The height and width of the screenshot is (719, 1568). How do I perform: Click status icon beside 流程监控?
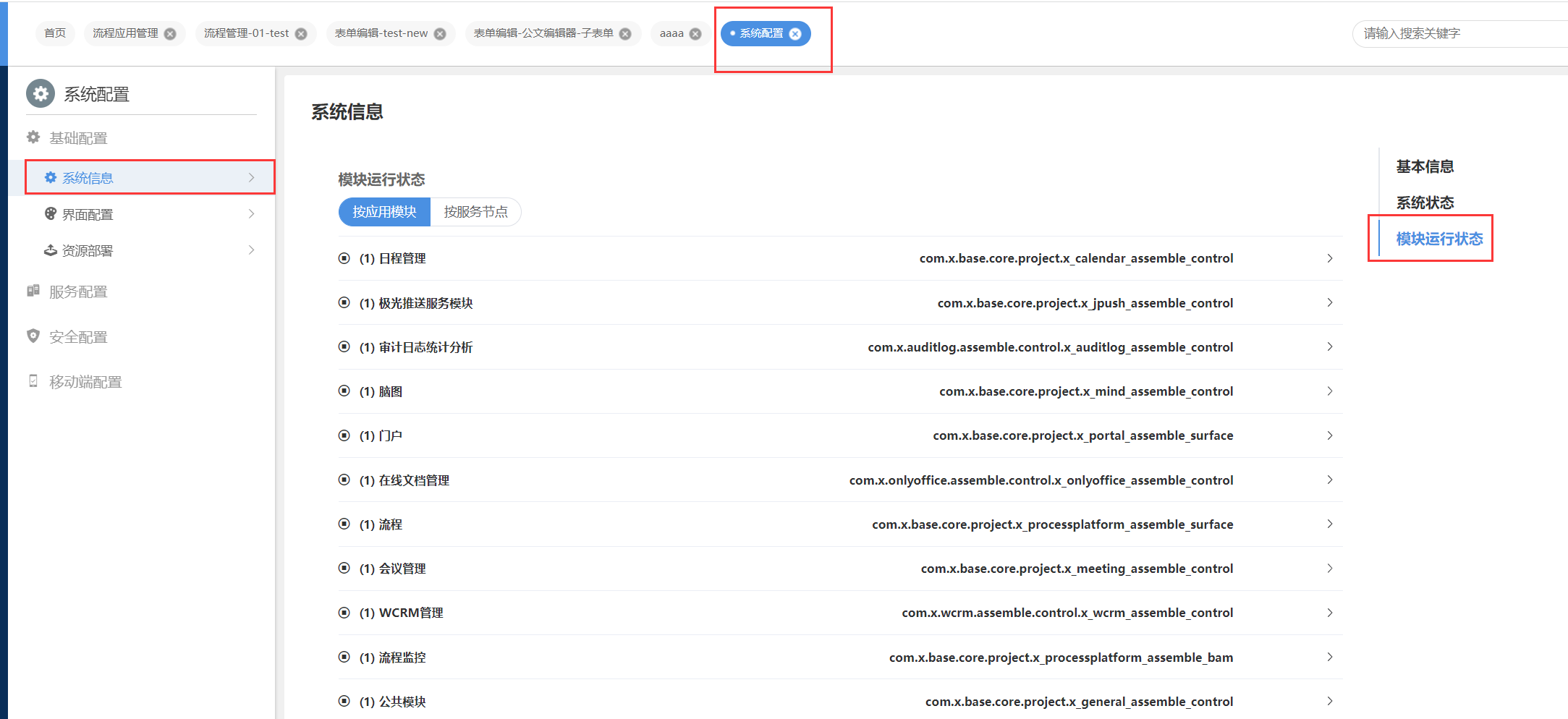(344, 657)
